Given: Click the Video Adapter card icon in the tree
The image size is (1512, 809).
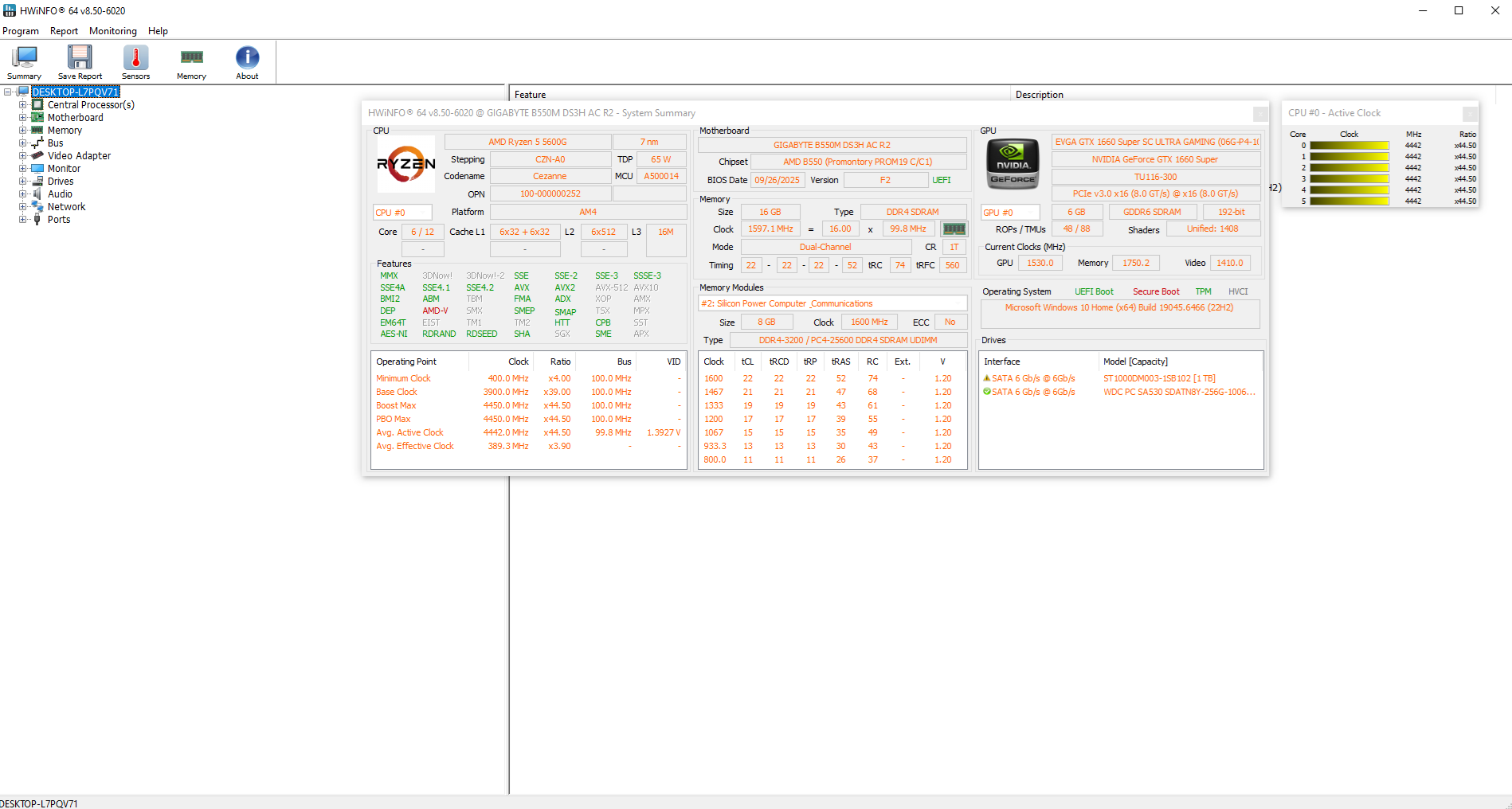Looking at the screenshot, I should [37, 155].
